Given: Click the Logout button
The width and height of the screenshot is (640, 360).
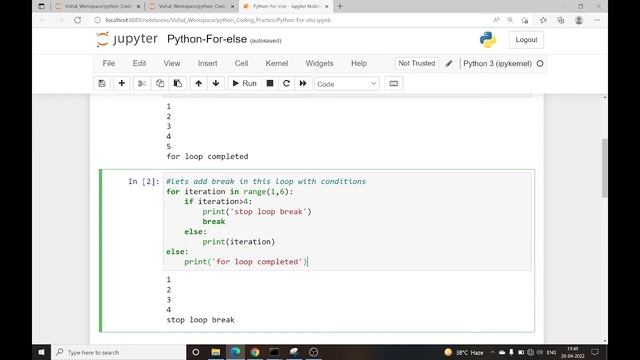Looking at the screenshot, I should point(526,40).
